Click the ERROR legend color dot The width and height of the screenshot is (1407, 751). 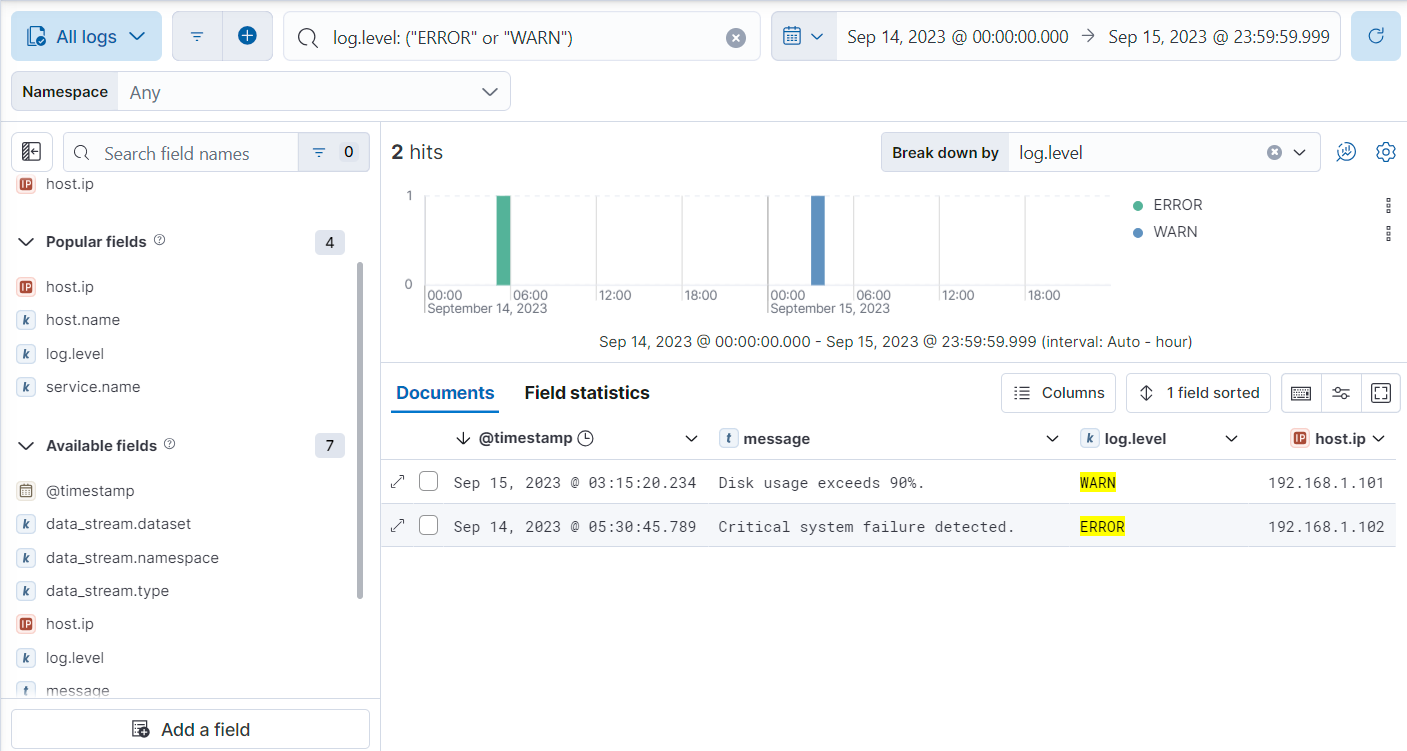tap(1138, 206)
